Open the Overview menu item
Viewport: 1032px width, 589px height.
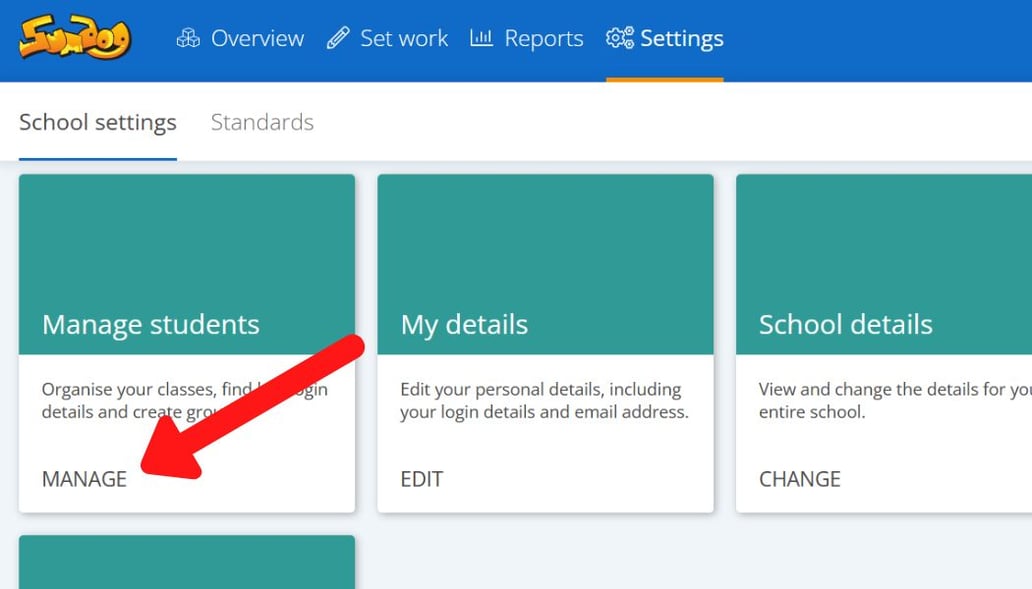[x=257, y=38]
